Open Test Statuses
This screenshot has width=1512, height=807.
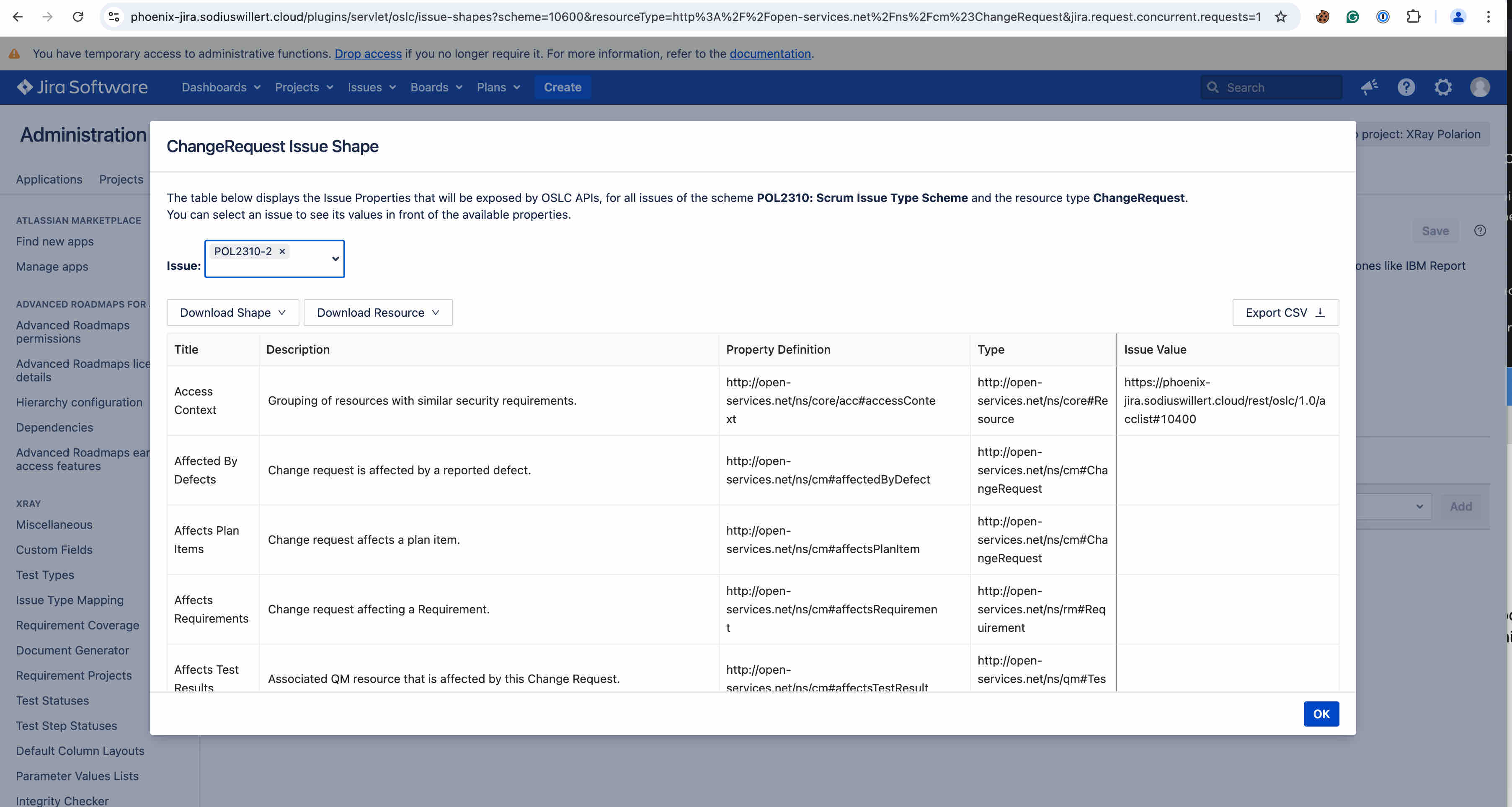pos(52,701)
